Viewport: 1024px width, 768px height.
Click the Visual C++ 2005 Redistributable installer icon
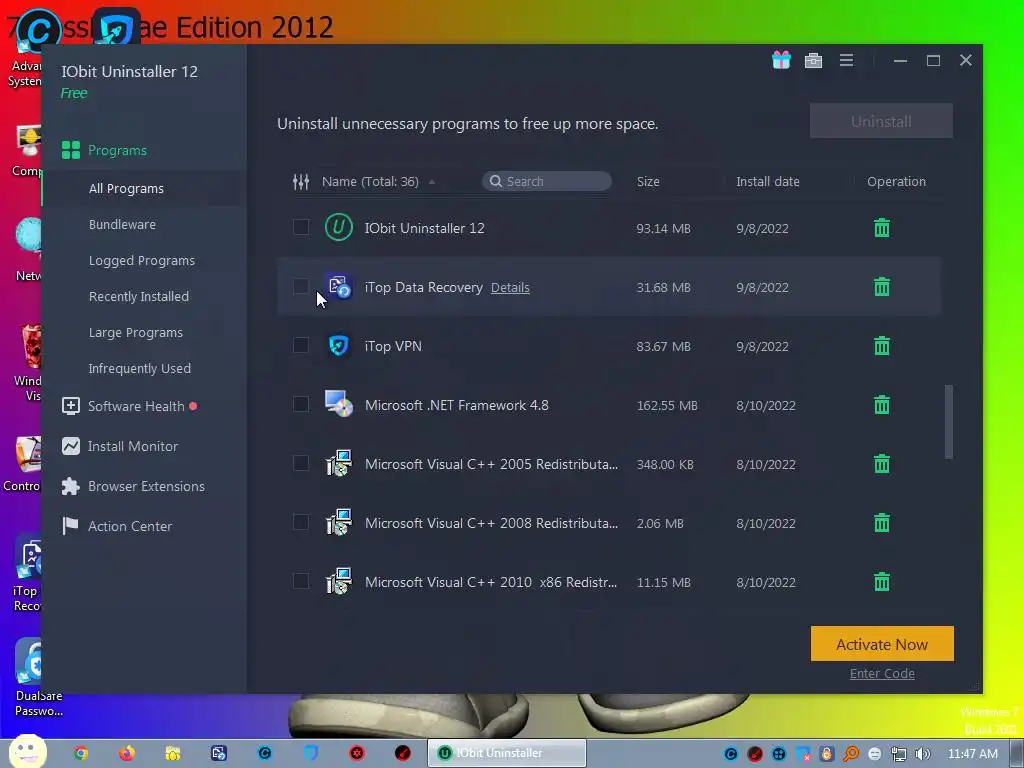(338, 464)
